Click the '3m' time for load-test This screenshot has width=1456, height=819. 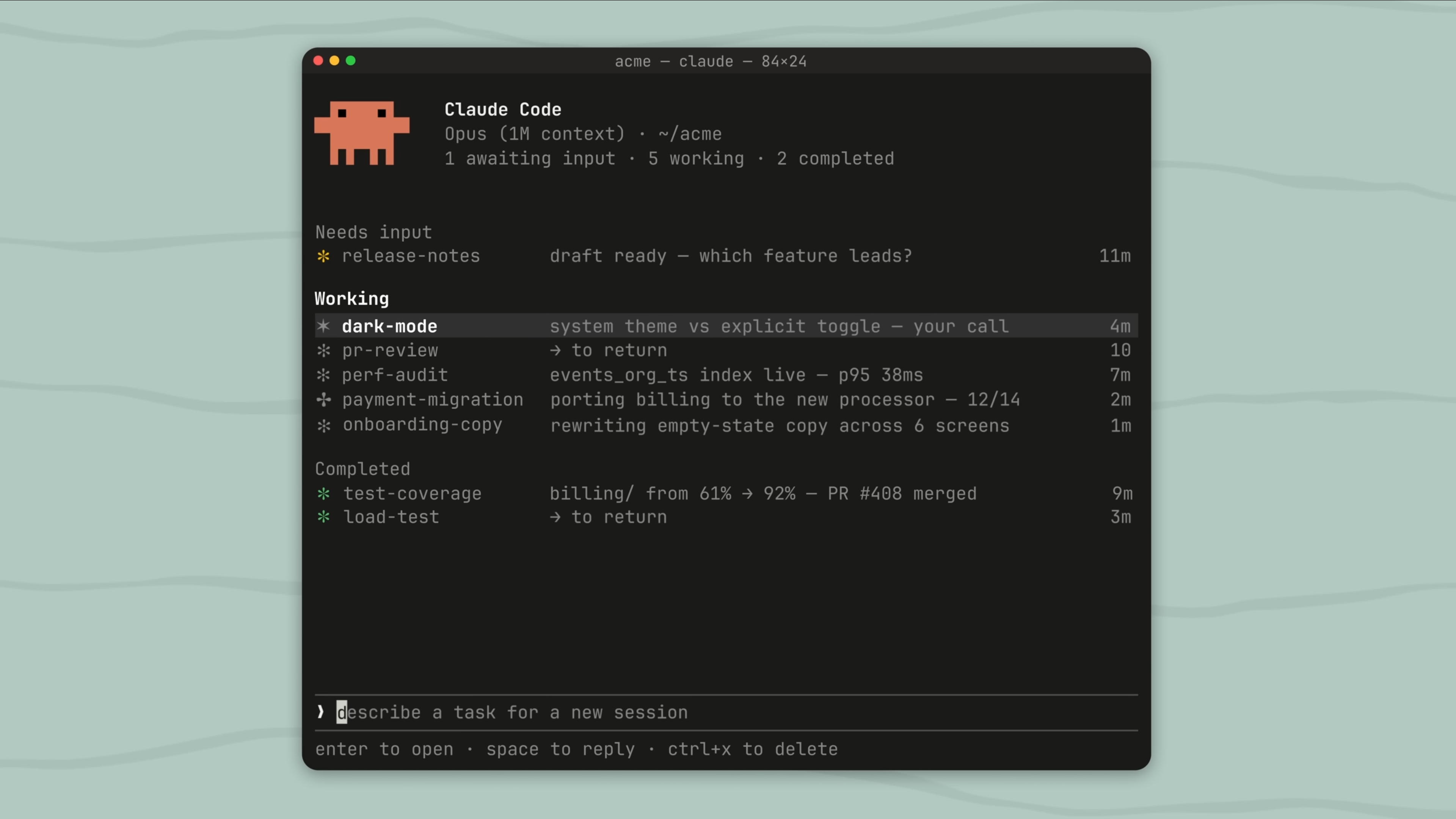(x=1120, y=516)
